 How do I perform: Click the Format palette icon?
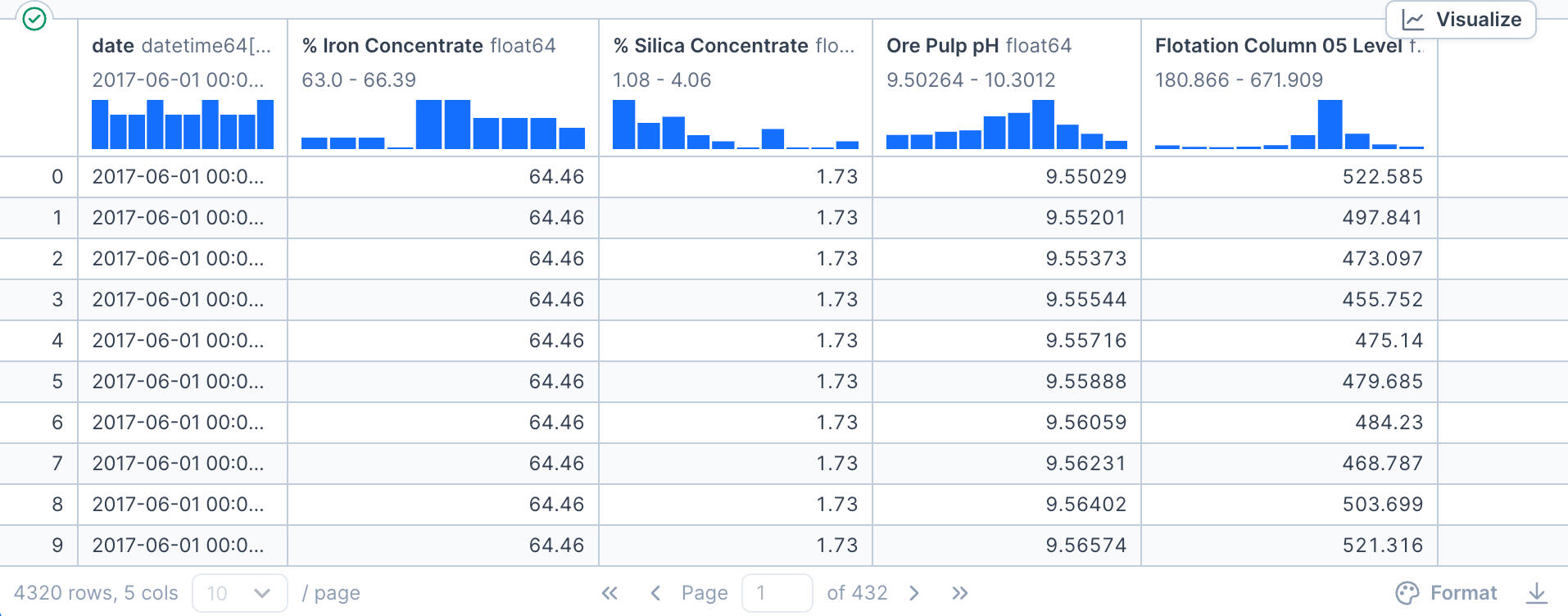(x=1407, y=593)
